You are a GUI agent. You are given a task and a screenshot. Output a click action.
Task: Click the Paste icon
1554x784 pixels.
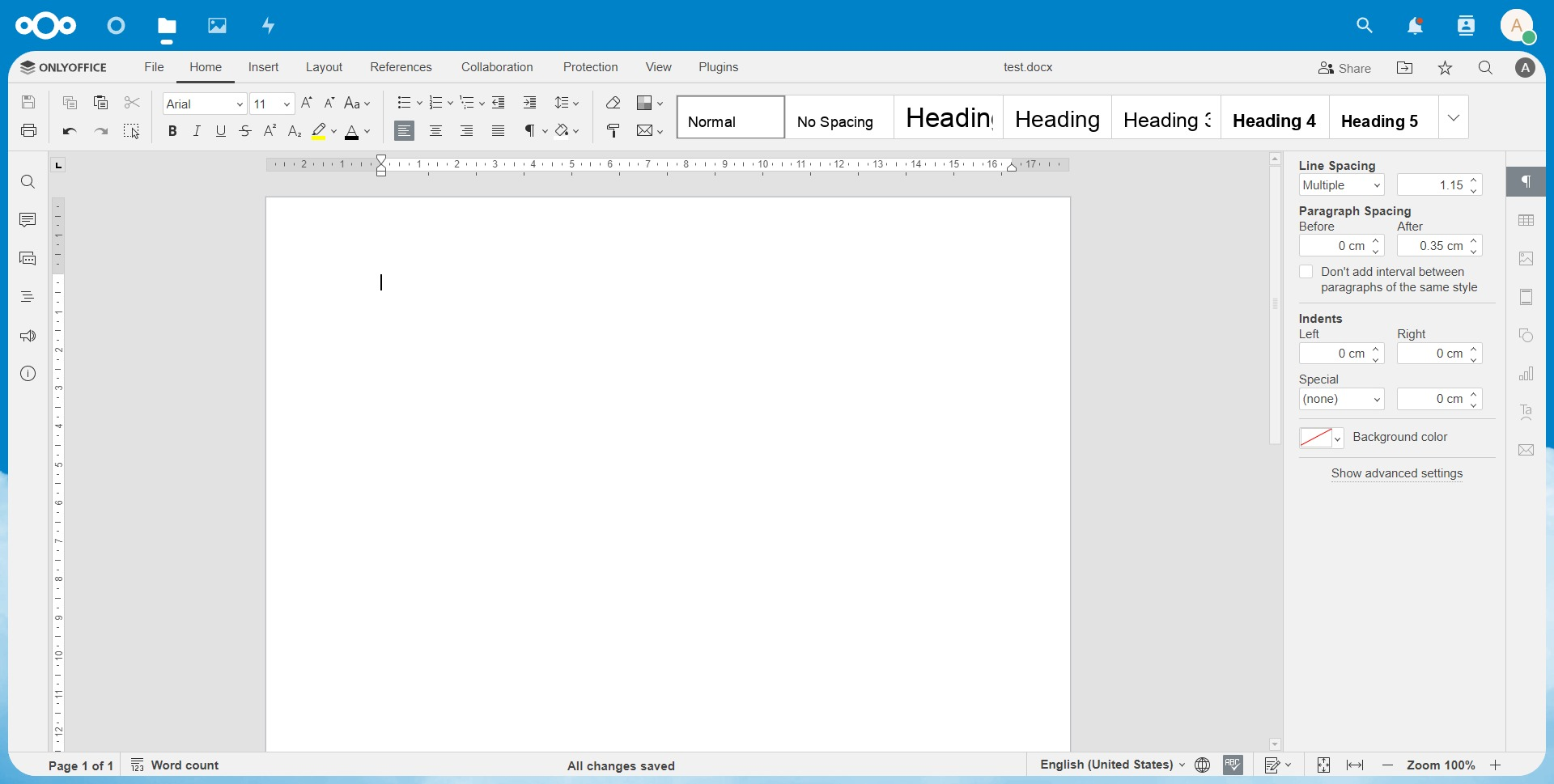coord(100,103)
